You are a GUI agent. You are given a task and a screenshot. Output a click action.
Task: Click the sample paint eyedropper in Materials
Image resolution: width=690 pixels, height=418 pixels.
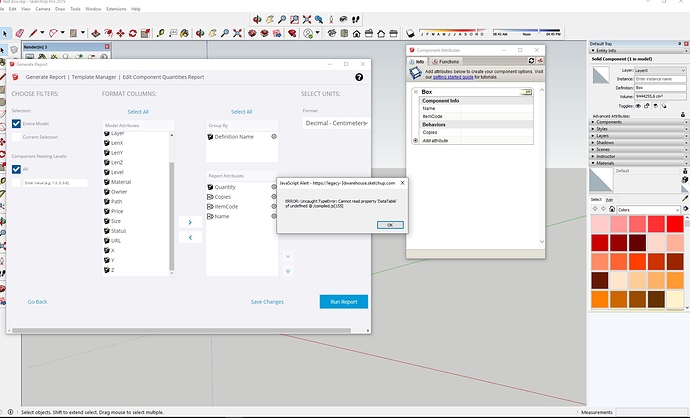tap(685, 198)
